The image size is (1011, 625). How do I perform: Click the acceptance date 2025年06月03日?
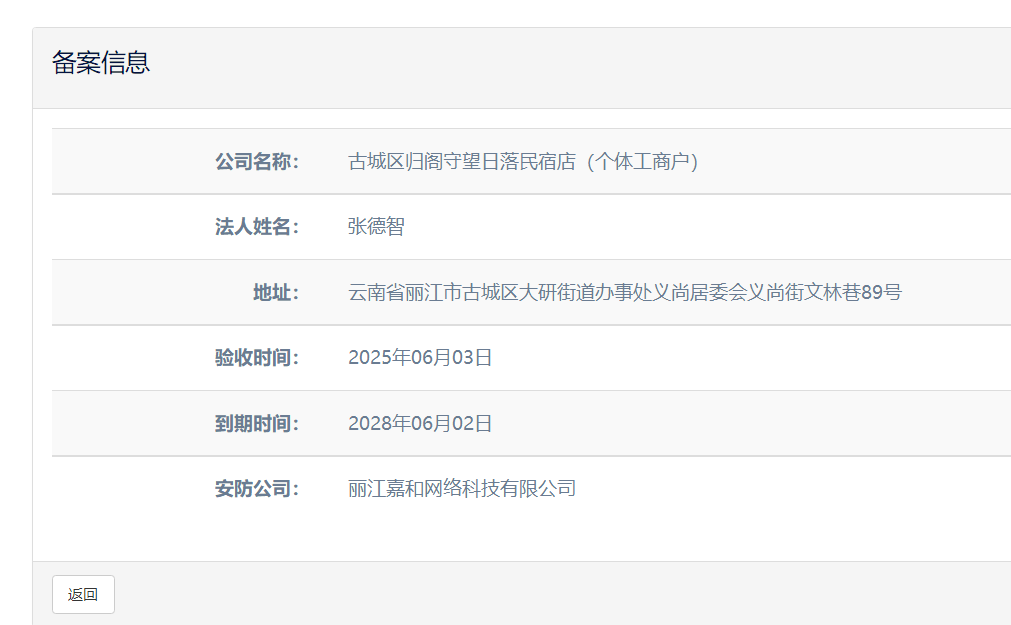coord(420,358)
